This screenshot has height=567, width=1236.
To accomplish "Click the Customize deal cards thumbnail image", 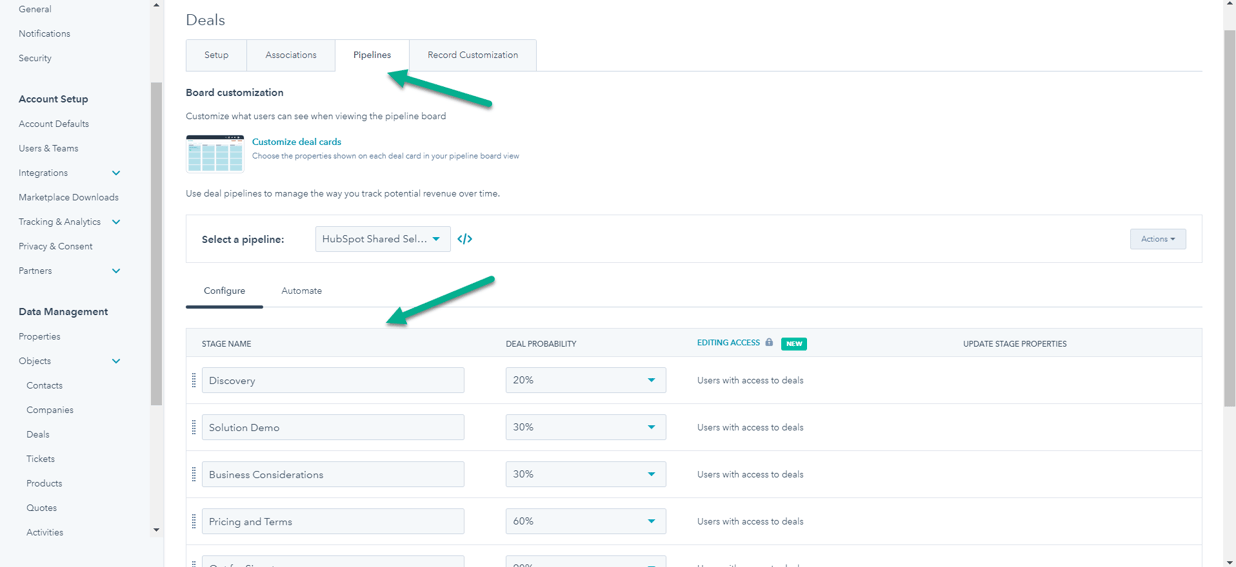I will [215, 154].
